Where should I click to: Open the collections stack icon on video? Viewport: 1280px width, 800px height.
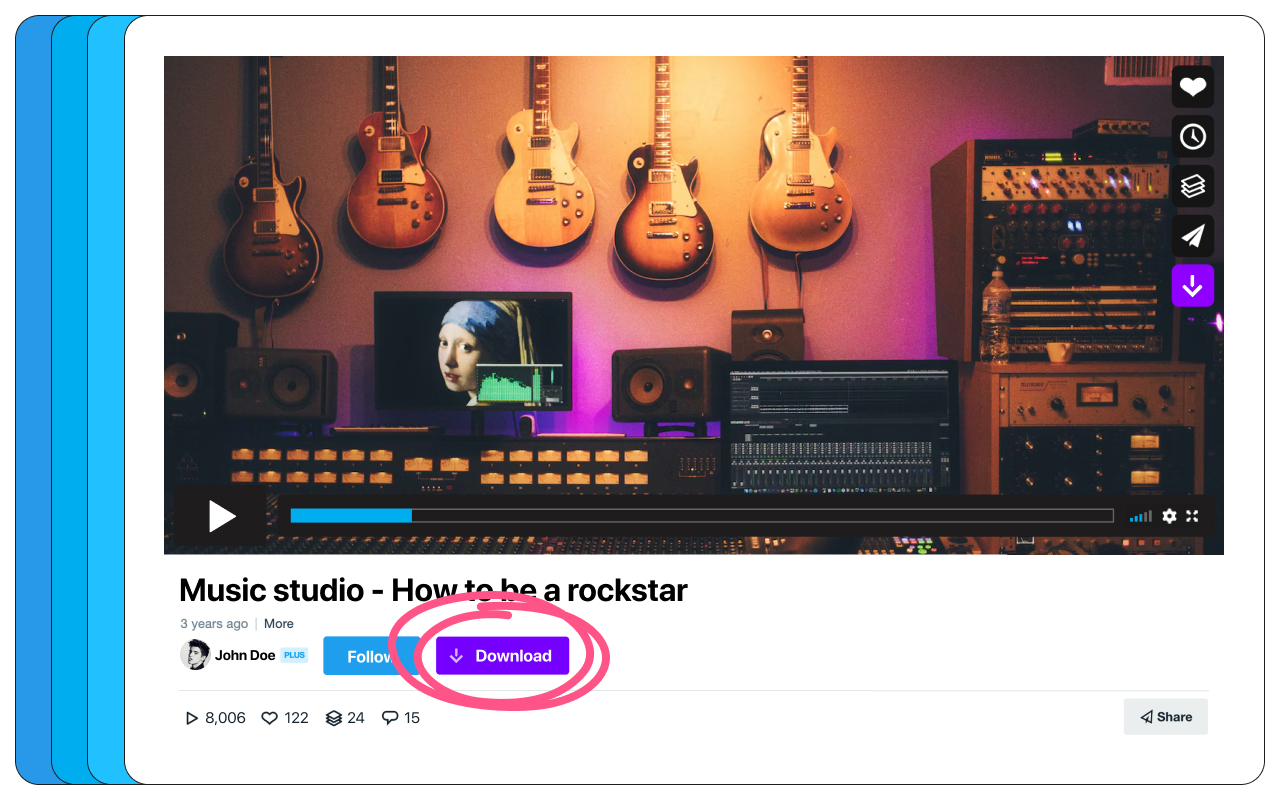click(1192, 186)
